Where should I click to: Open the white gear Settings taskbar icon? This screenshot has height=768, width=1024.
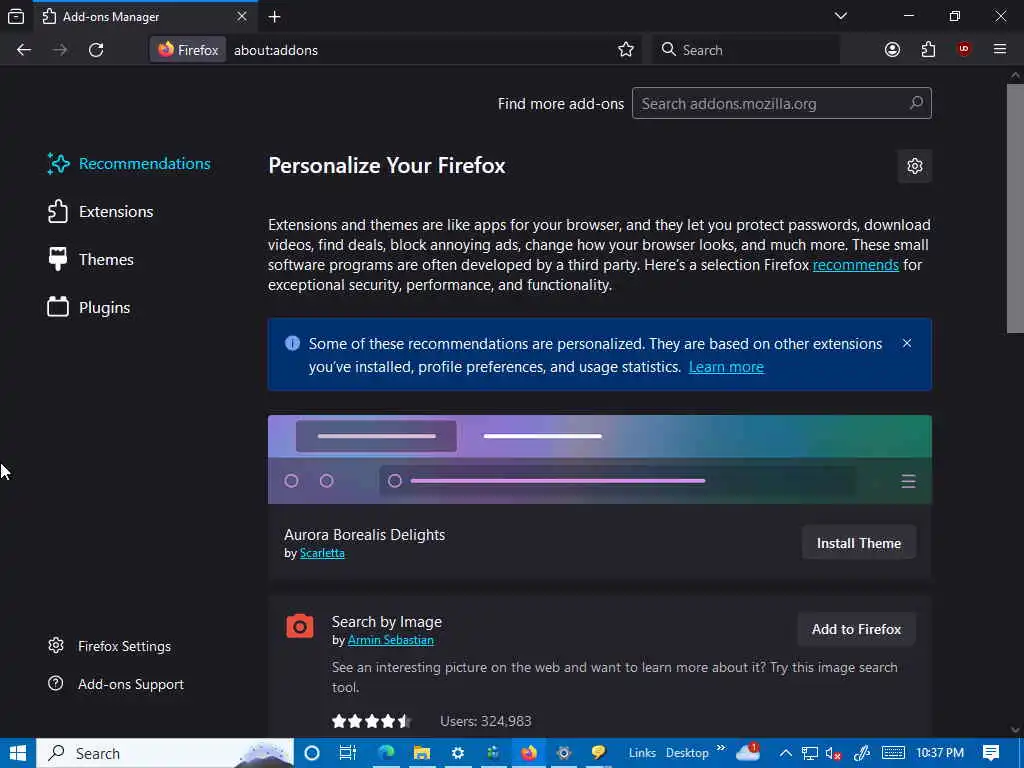point(458,753)
